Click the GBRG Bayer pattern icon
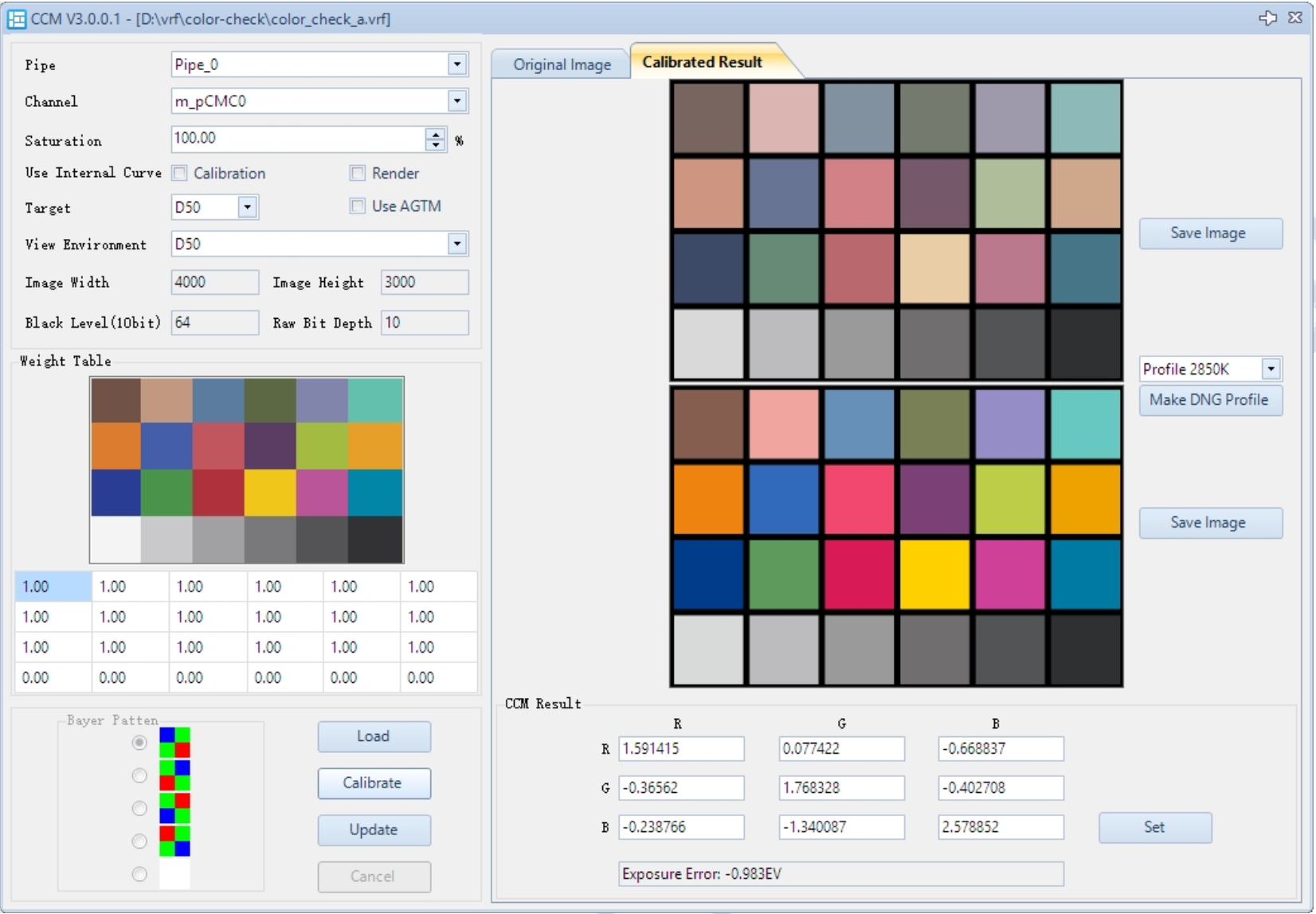This screenshot has width=1316, height=914. pos(174,775)
